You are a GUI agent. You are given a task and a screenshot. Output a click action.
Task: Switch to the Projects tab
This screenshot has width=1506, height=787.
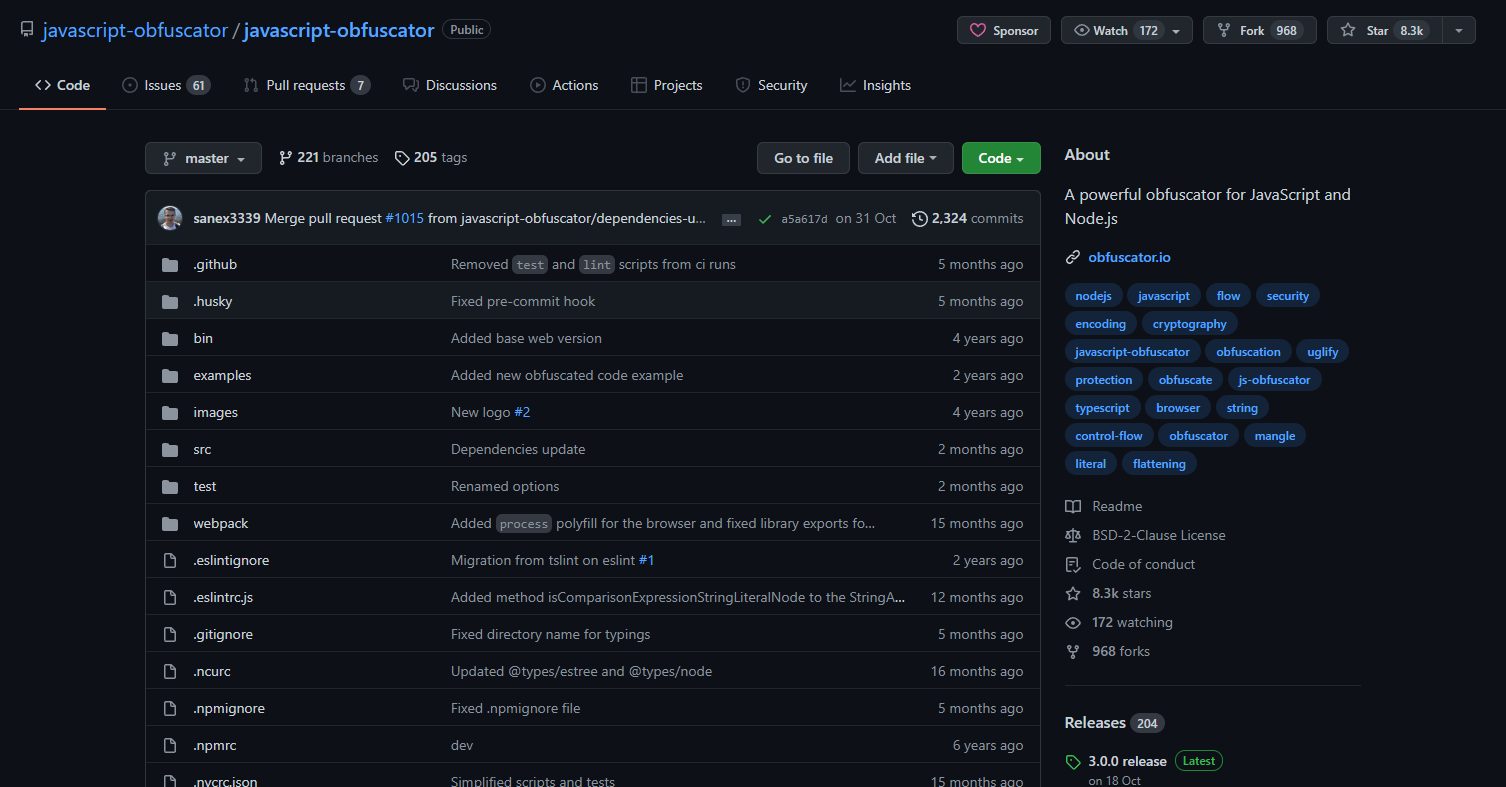tap(667, 85)
